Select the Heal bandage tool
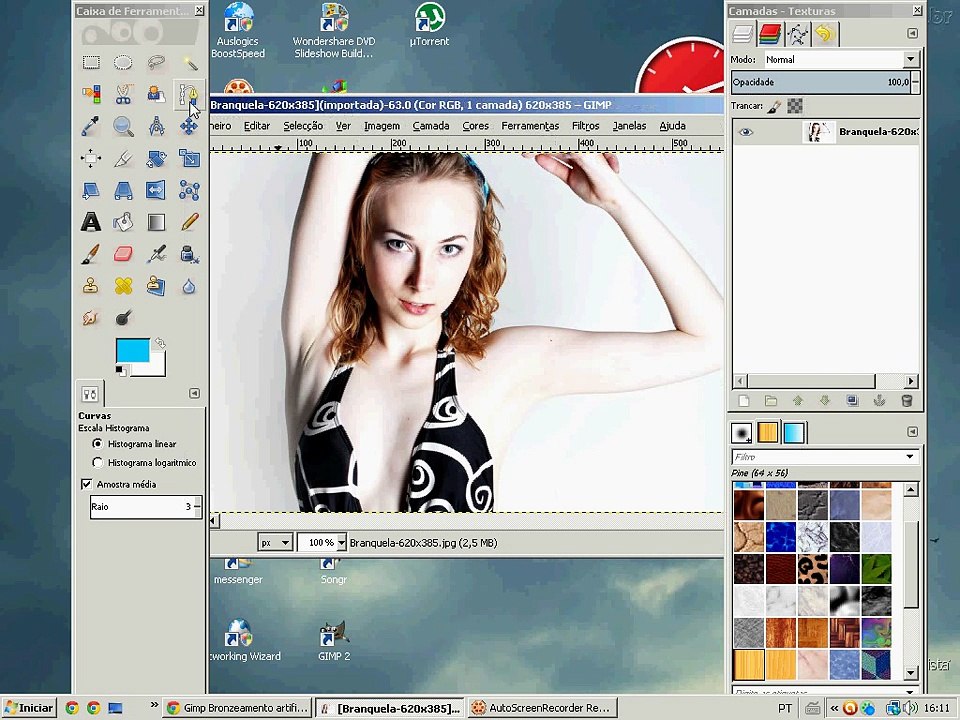The width and height of the screenshot is (960, 720). 123,285
